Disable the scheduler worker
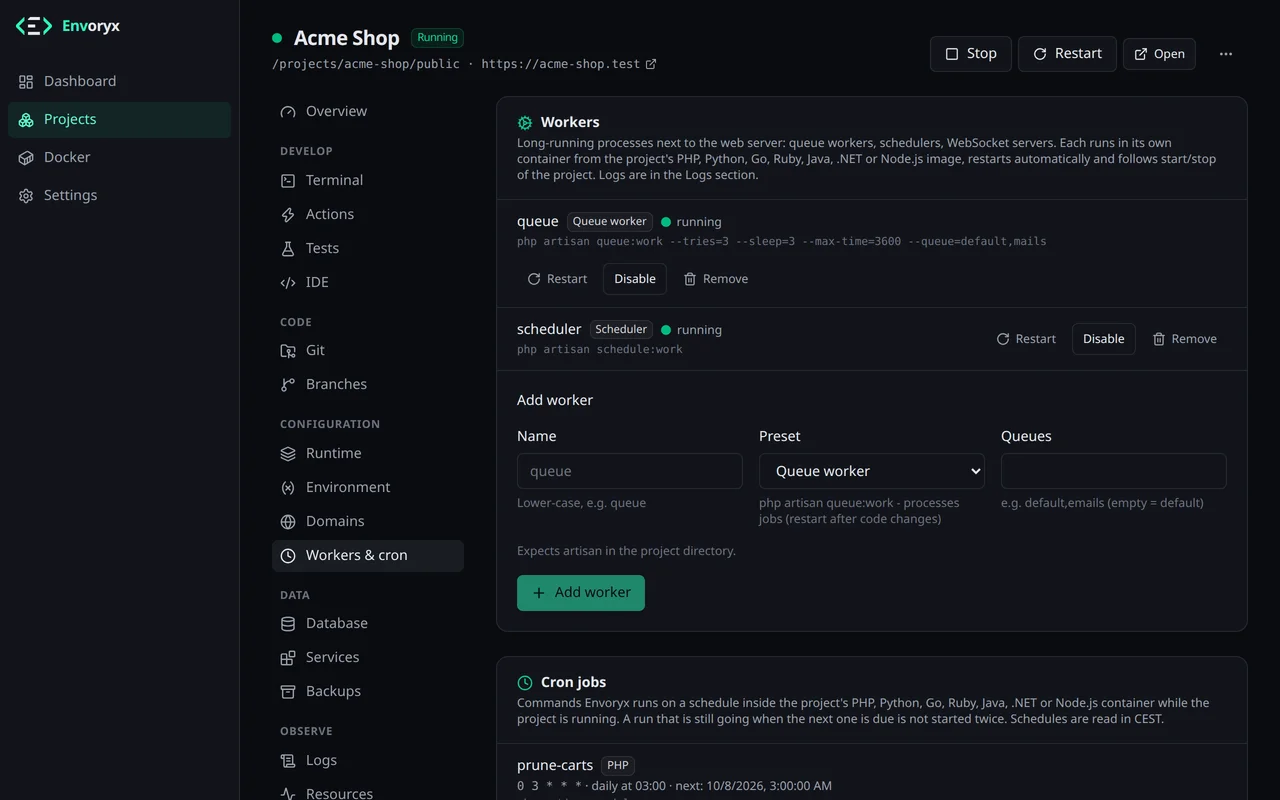This screenshot has width=1280, height=800. 1104,339
